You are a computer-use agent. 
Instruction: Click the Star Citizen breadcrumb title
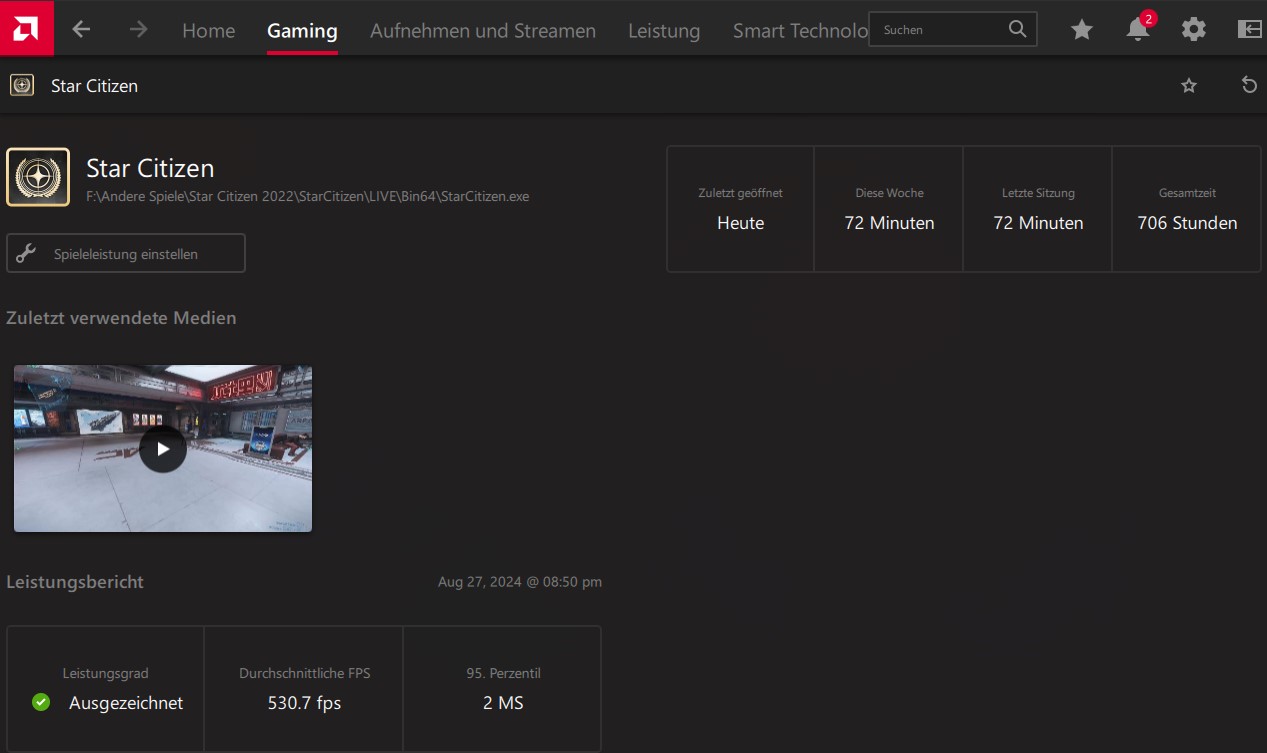94,86
